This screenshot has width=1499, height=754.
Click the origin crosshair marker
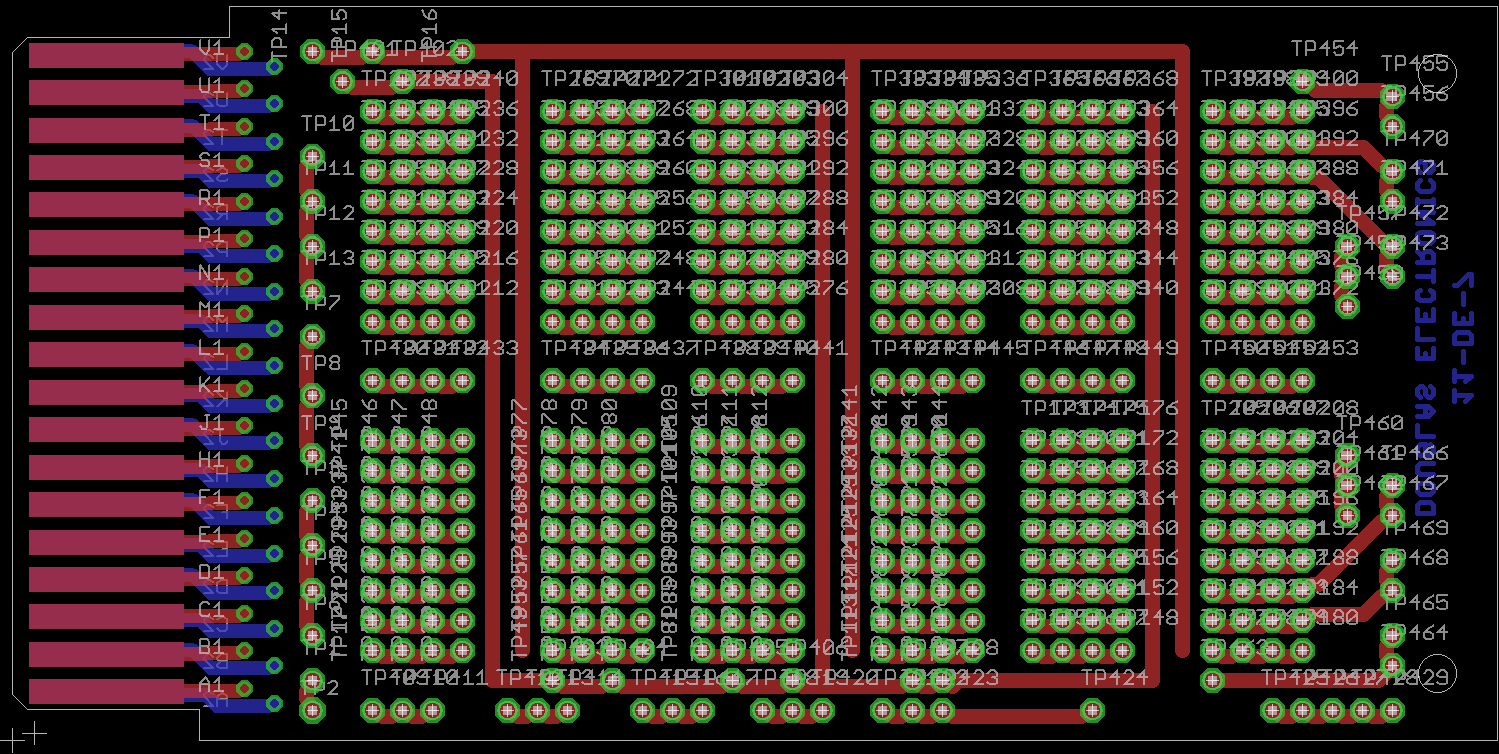35,734
